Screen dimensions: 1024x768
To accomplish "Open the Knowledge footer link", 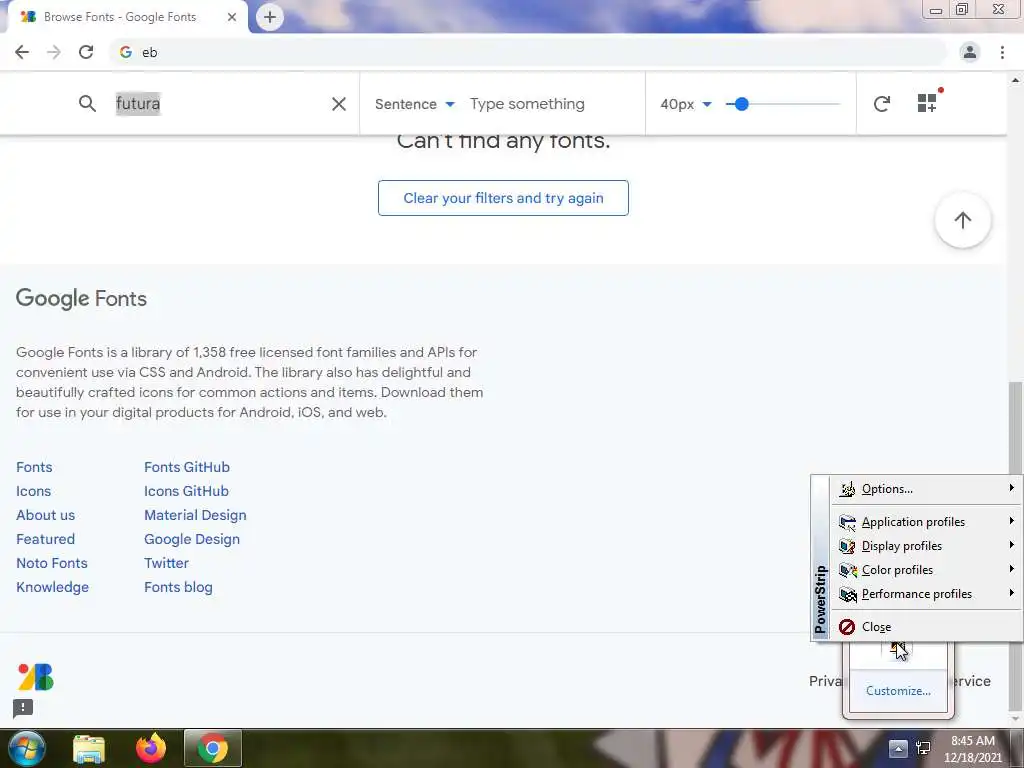I will 52,588.
